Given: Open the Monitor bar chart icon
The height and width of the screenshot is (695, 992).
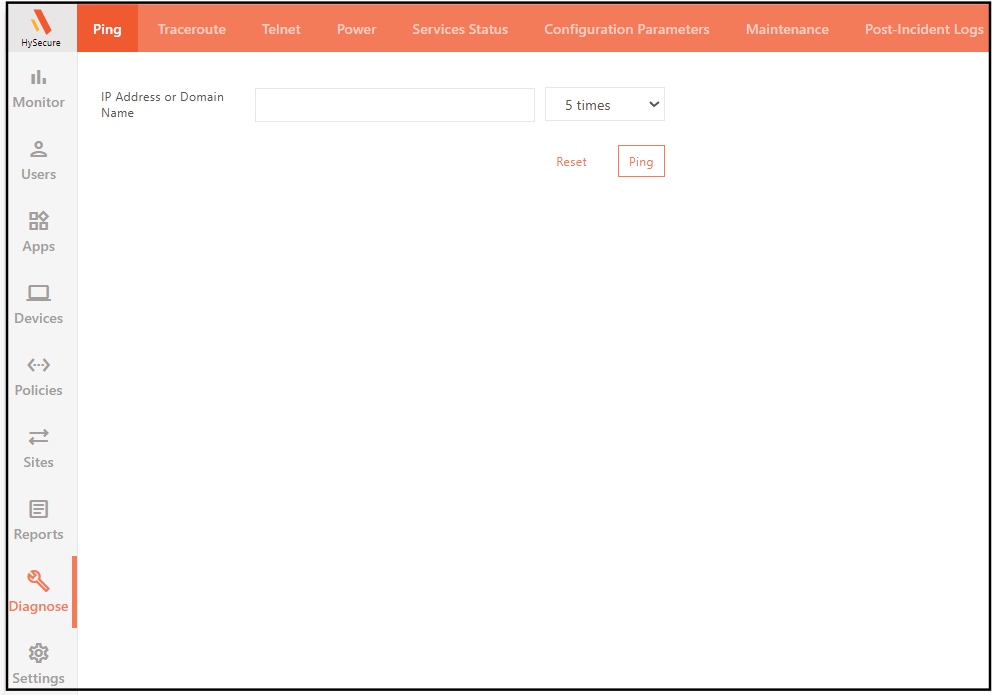Looking at the screenshot, I should pyautogui.click(x=39, y=77).
